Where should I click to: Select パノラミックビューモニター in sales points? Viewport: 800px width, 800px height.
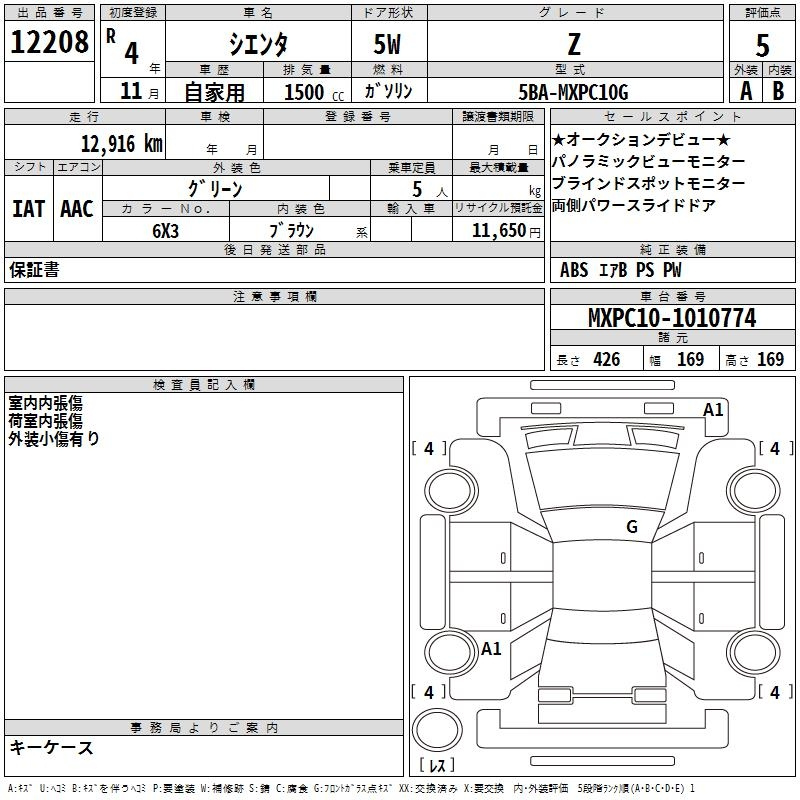click(648, 161)
